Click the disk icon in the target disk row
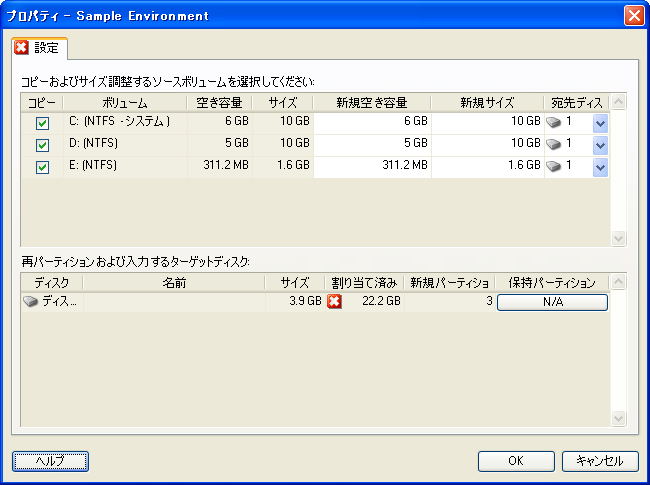650x485 pixels. [32, 301]
